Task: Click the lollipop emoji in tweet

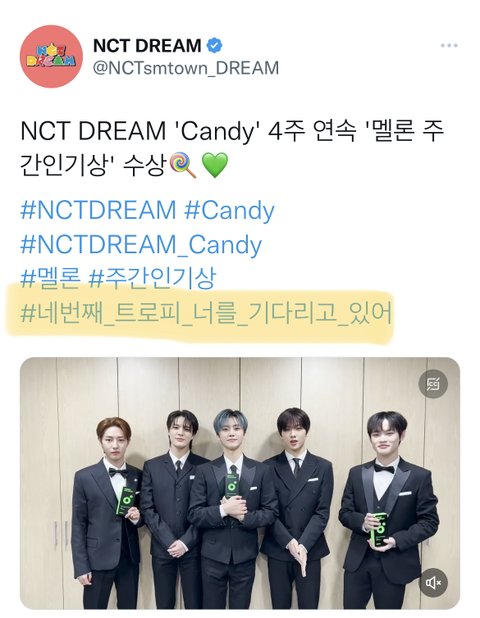Action: [x=182, y=166]
